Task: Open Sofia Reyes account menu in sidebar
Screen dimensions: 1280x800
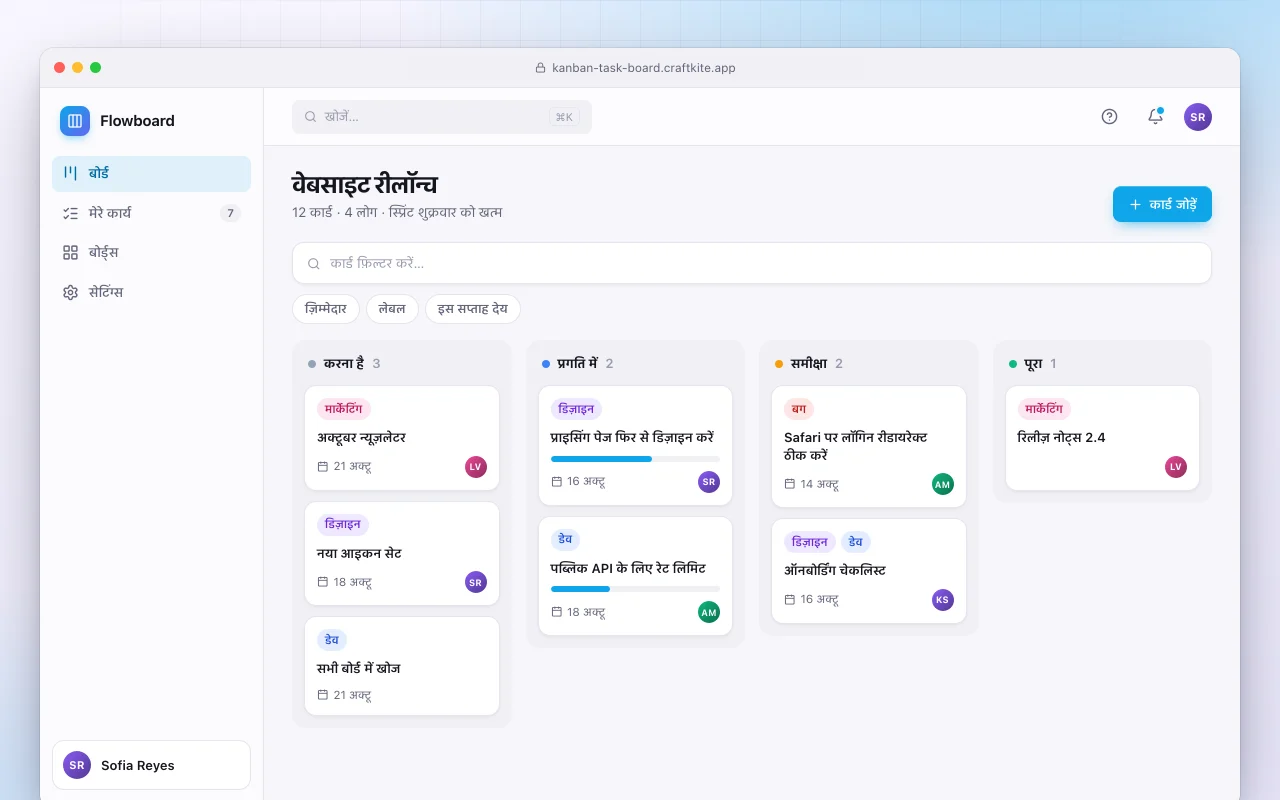Action: point(151,765)
